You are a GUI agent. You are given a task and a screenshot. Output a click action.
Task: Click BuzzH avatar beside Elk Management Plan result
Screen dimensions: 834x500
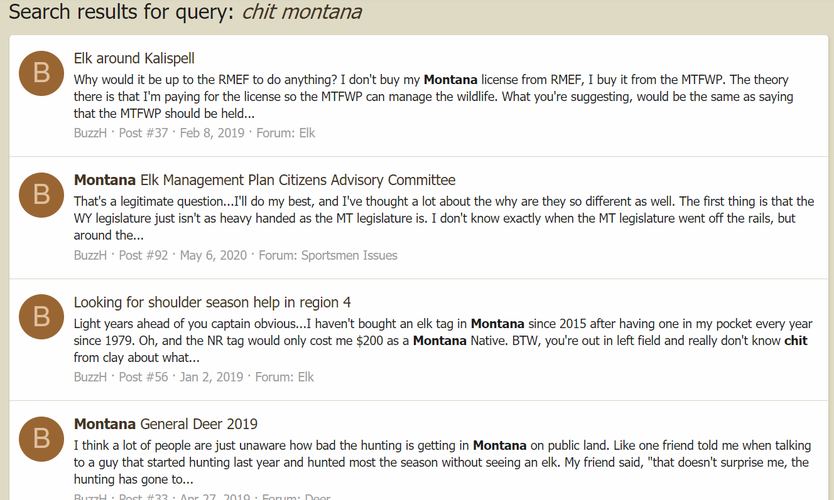(x=41, y=195)
